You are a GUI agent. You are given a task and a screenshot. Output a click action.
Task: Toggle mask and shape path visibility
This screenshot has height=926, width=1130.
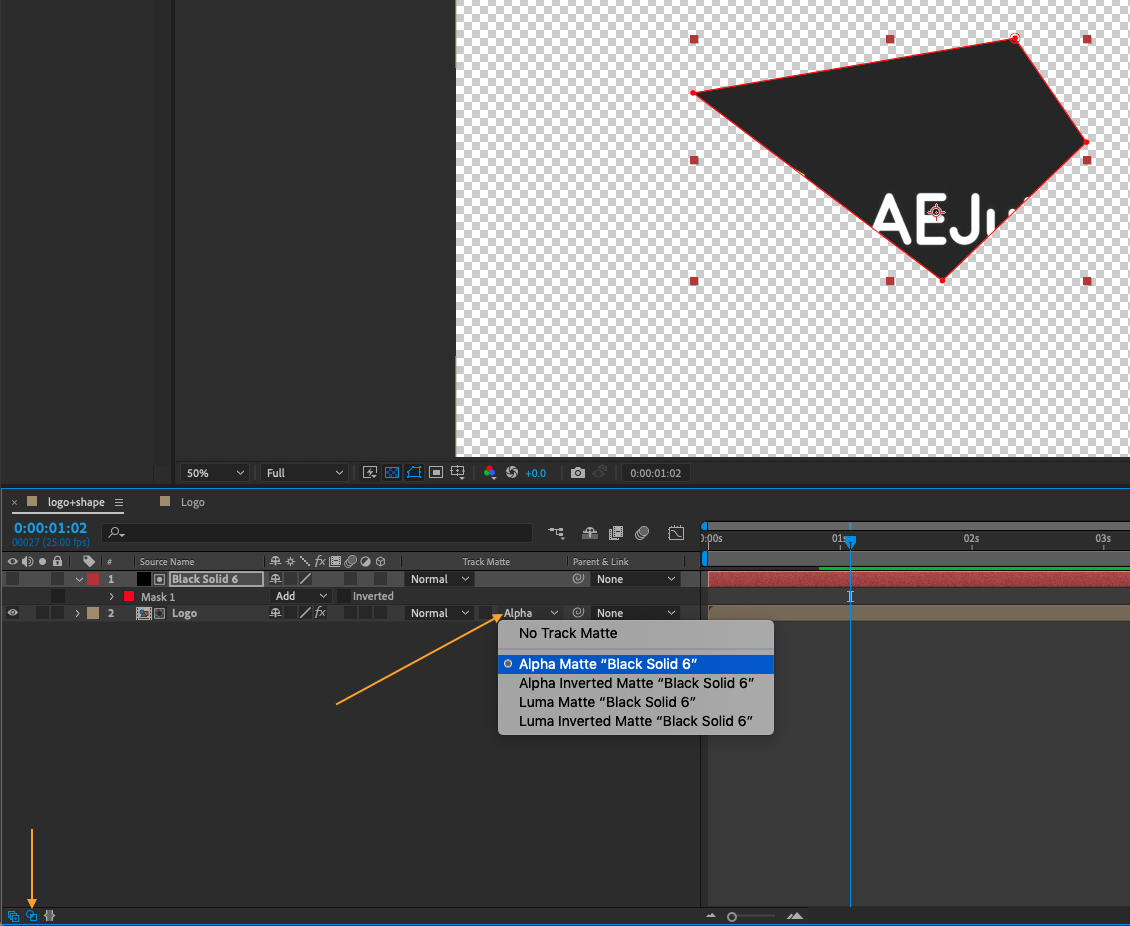(x=414, y=472)
